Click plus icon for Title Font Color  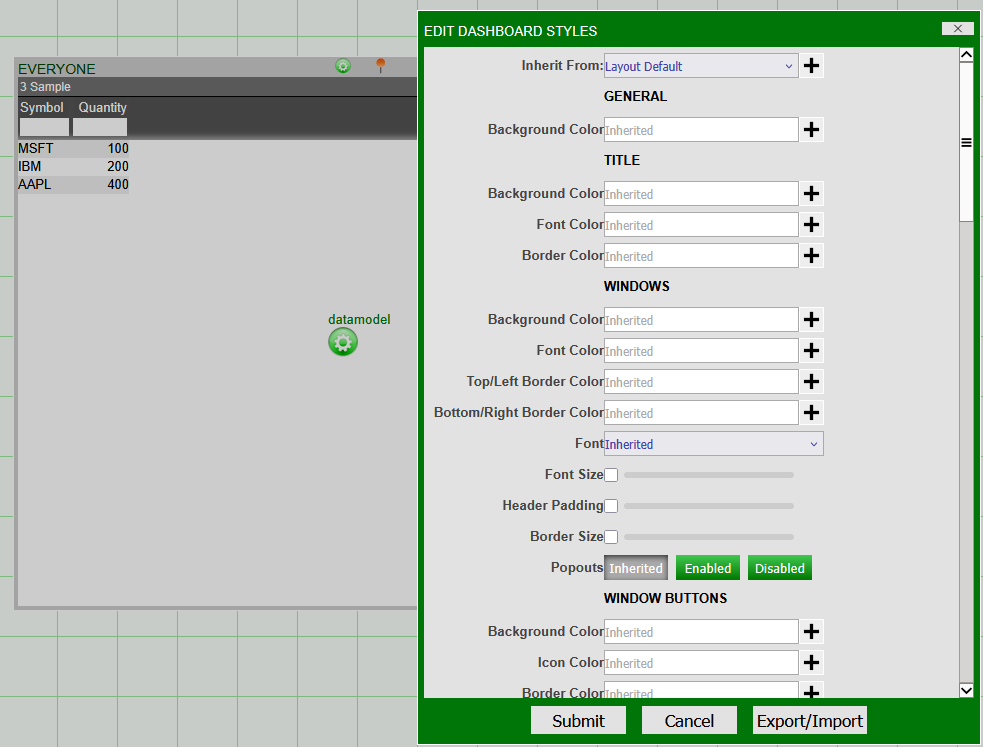click(x=812, y=225)
